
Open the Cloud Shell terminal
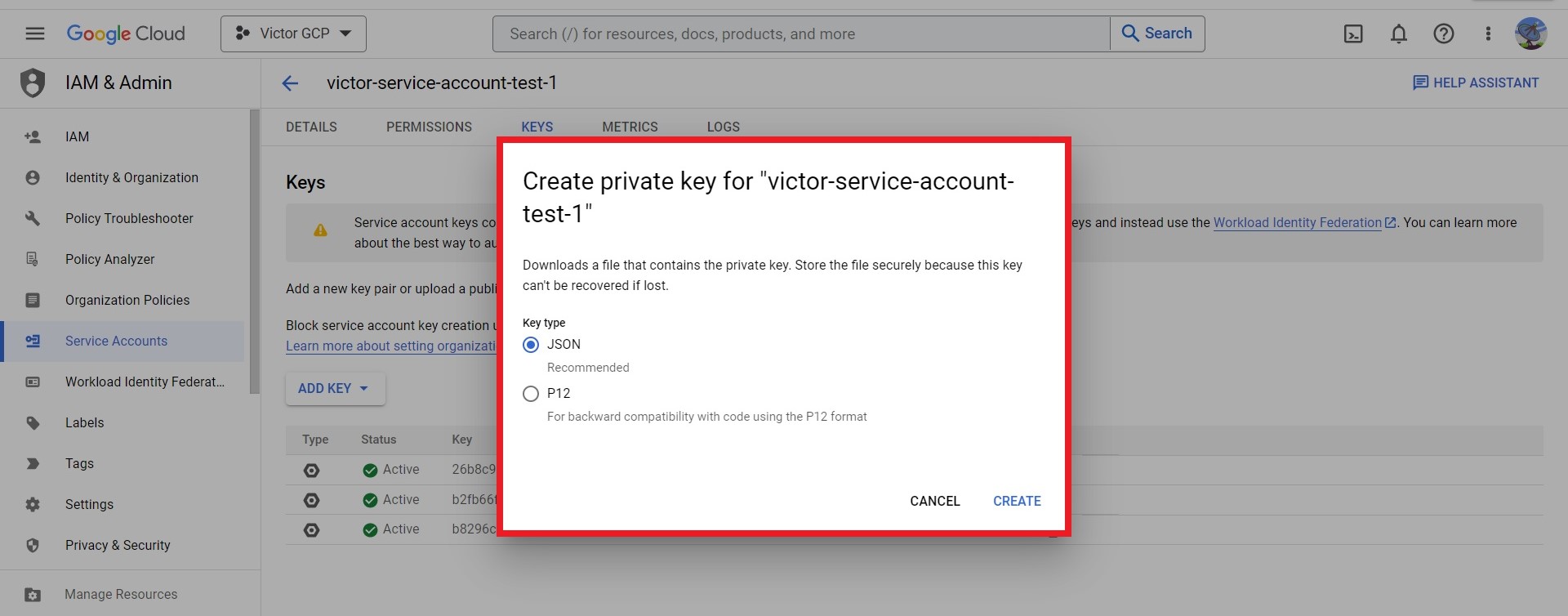[1353, 33]
